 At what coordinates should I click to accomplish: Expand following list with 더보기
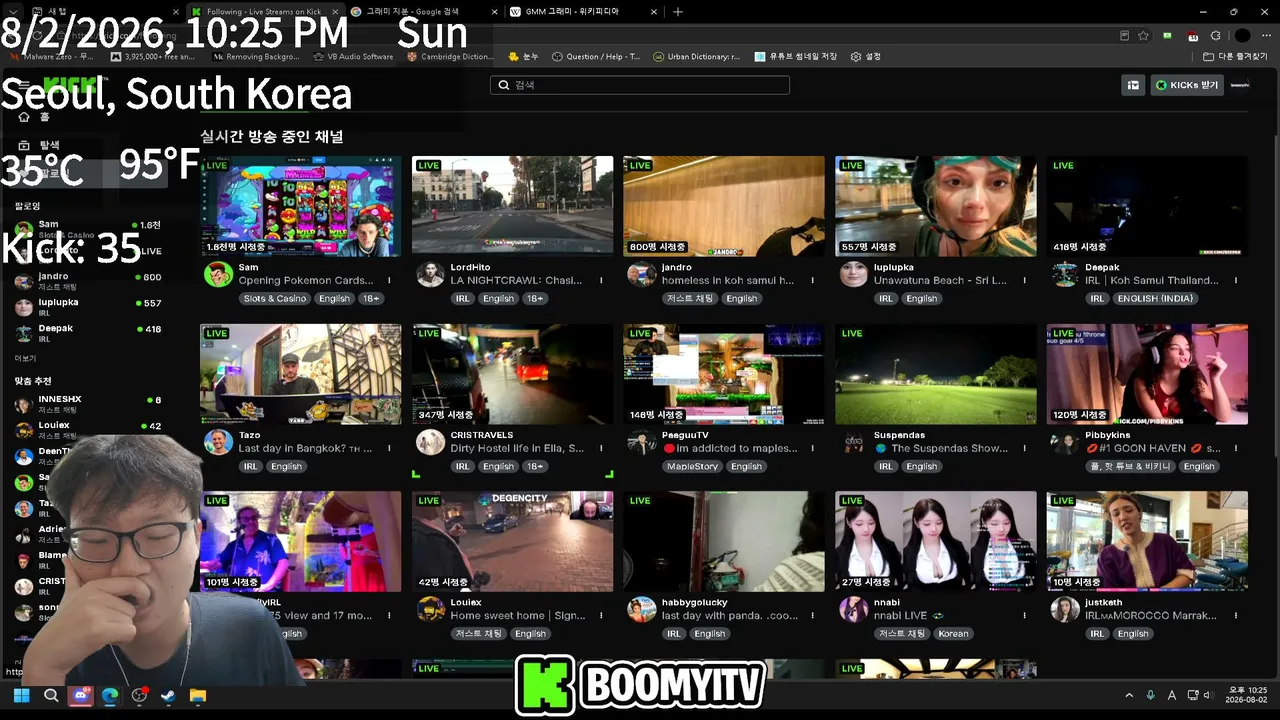coord(25,358)
